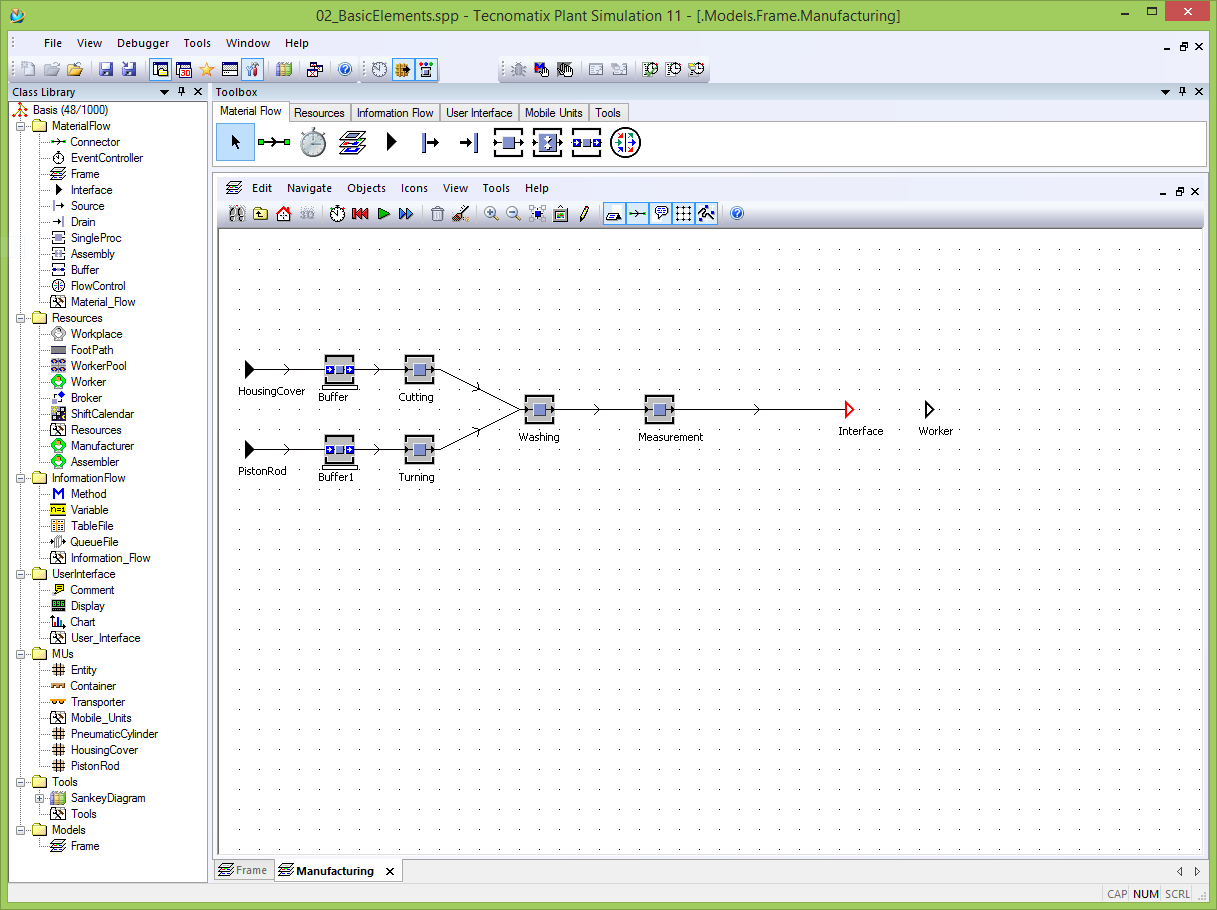This screenshot has width=1217, height=910.
Task: Toggle the console button in the main toolbar
Action: pos(229,69)
